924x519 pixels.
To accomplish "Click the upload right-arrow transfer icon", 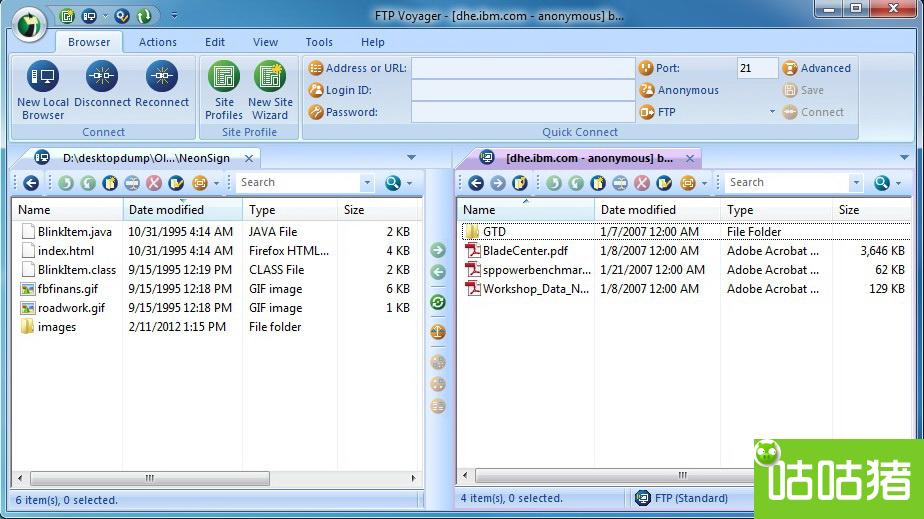I will (x=438, y=250).
